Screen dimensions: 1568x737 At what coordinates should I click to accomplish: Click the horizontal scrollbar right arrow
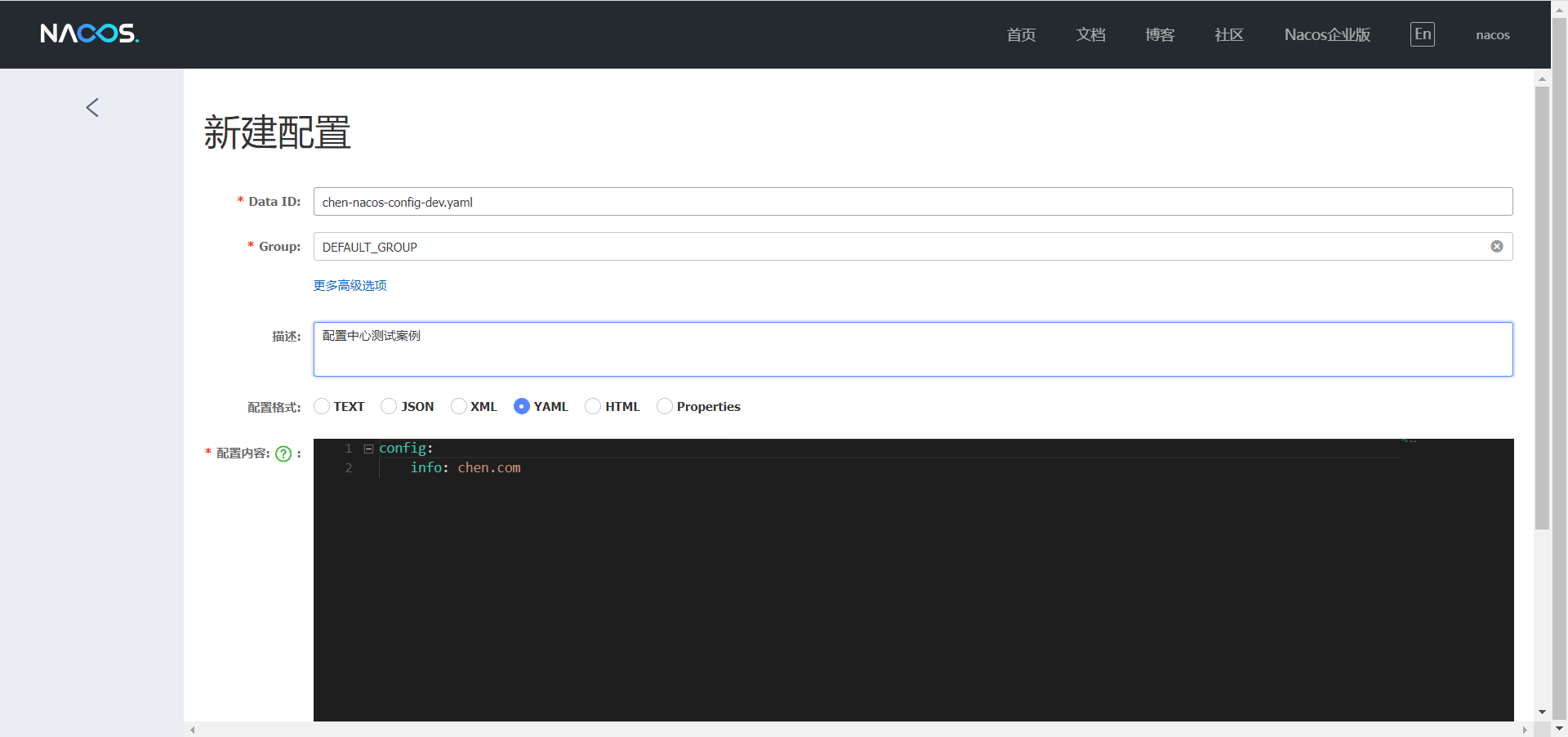click(x=1525, y=730)
